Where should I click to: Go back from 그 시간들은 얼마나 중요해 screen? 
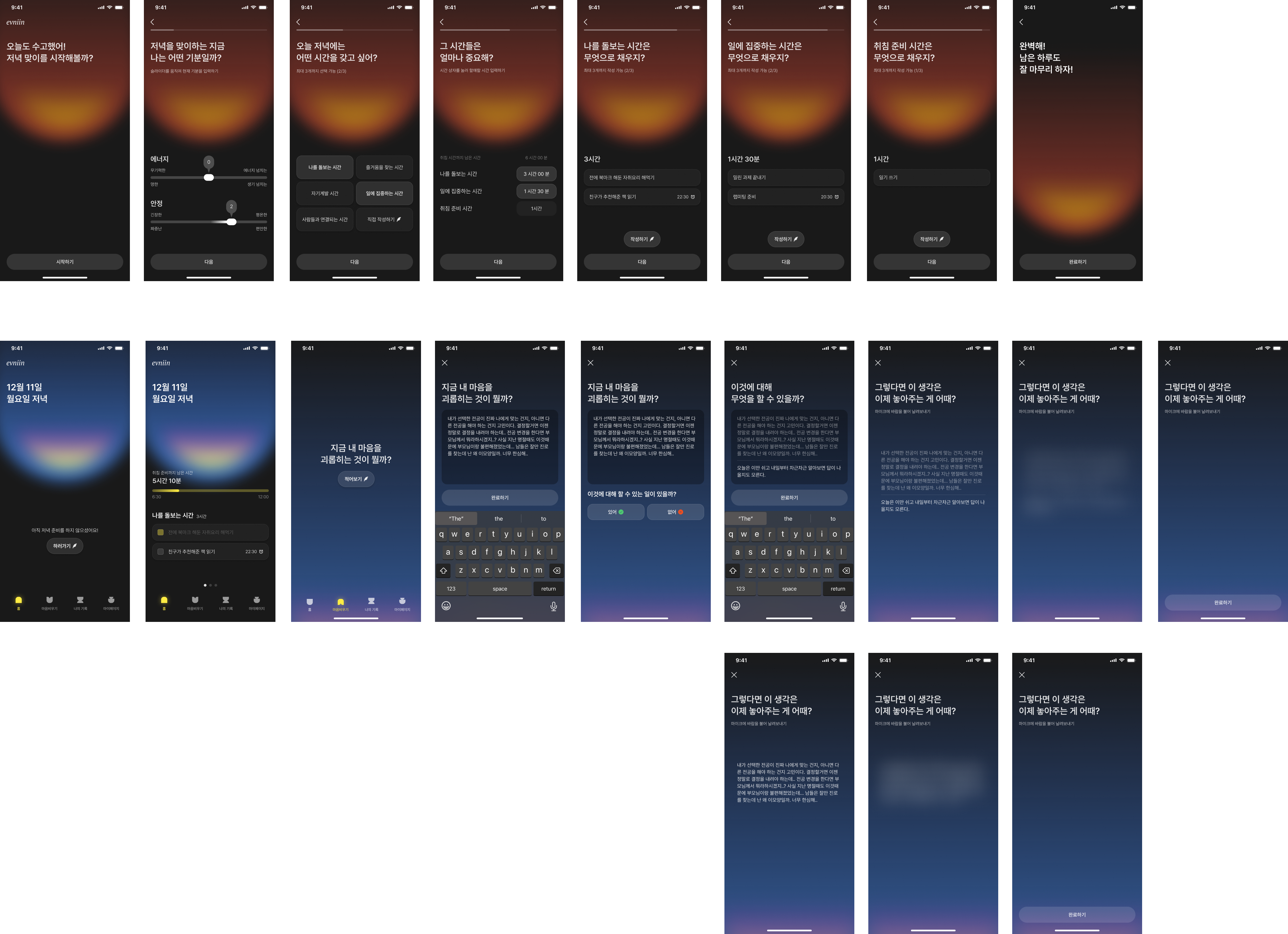(x=442, y=22)
